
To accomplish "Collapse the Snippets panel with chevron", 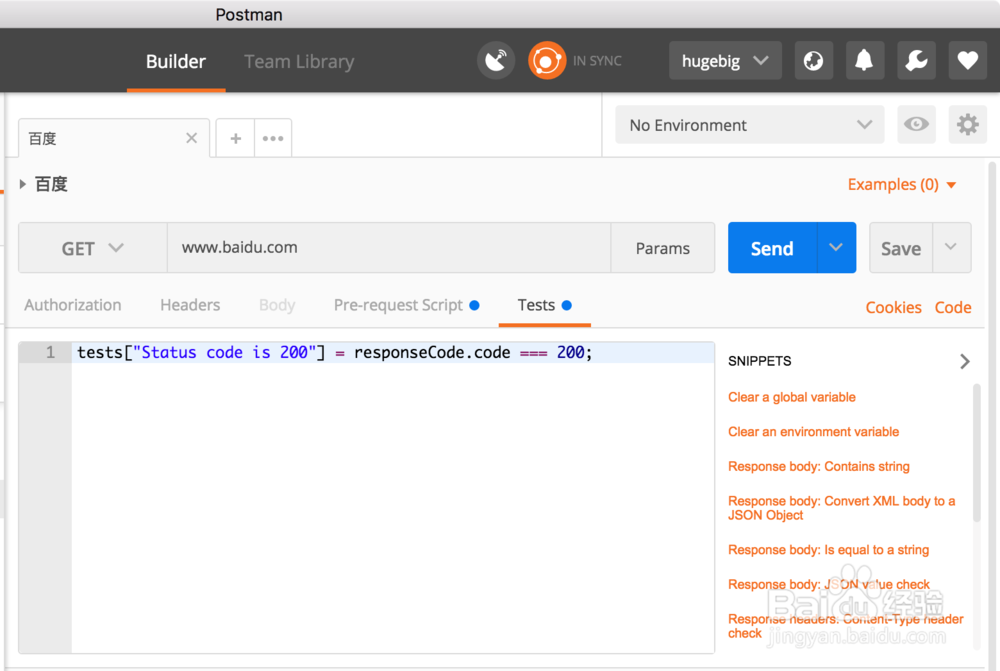I will (964, 362).
